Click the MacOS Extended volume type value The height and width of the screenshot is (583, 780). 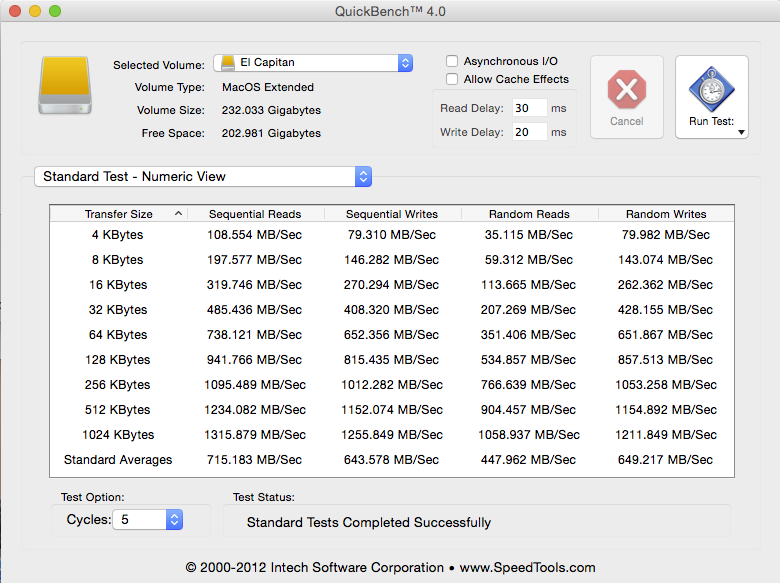pyautogui.click(x=268, y=87)
